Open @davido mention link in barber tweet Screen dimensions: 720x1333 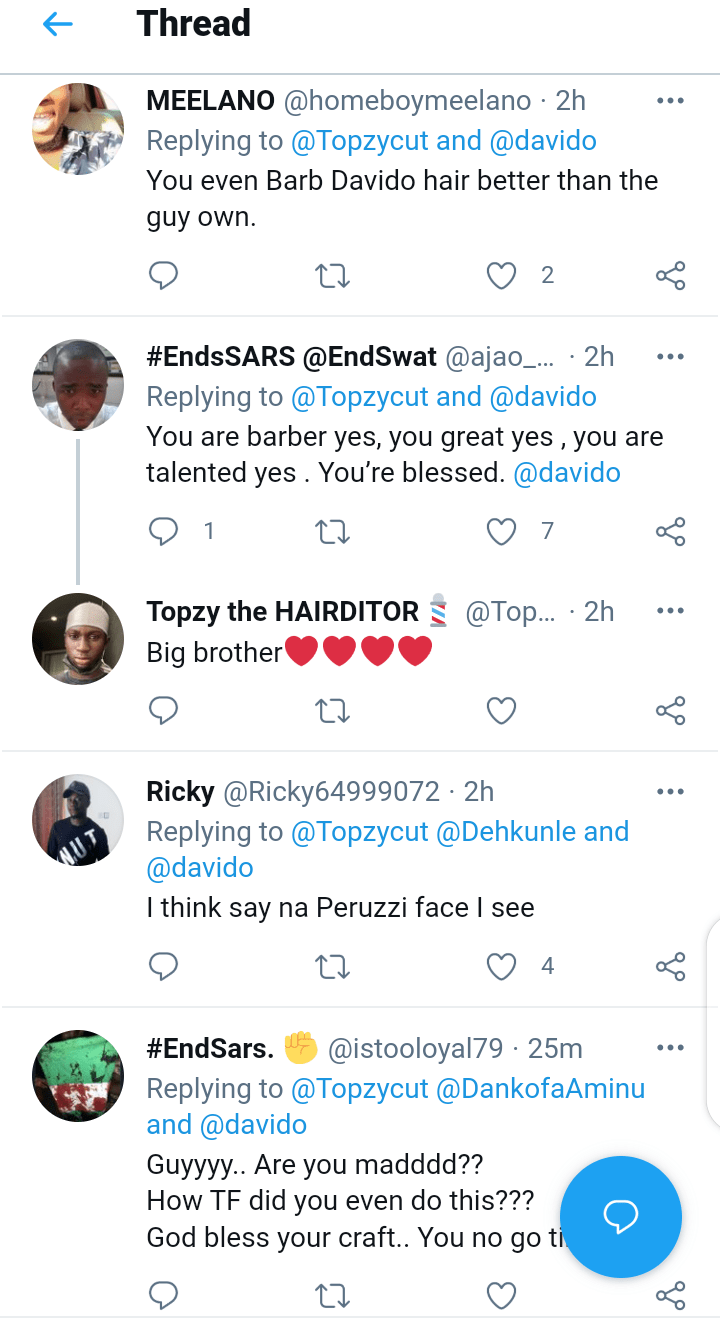[567, 473]
